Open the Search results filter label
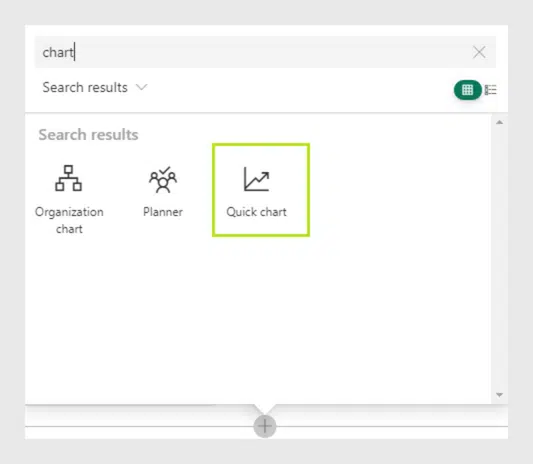 pyautogui.click(x=85, y=87)
